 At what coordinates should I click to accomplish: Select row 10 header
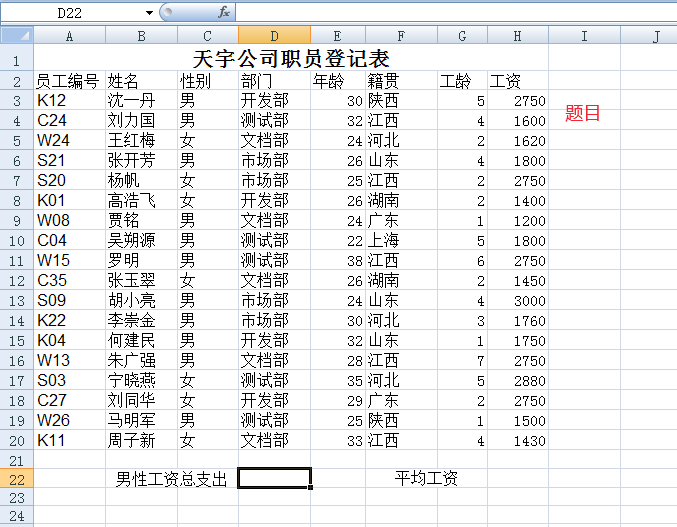pyautogui.click(x=17, y=240)
